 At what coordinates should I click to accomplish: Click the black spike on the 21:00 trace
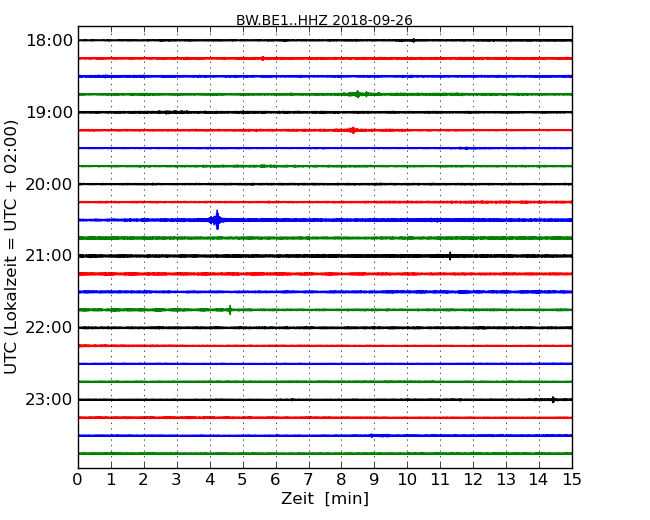pyautogui.click(x=450, y=256)
